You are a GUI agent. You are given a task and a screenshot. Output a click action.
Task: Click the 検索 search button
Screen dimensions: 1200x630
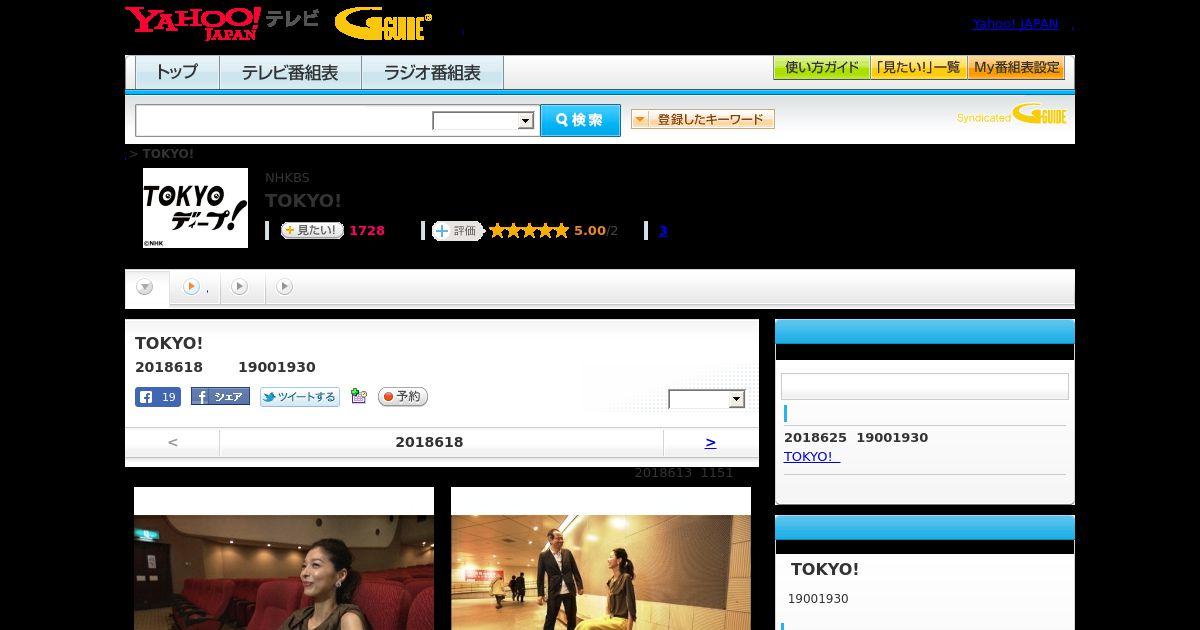coord(580,120)
